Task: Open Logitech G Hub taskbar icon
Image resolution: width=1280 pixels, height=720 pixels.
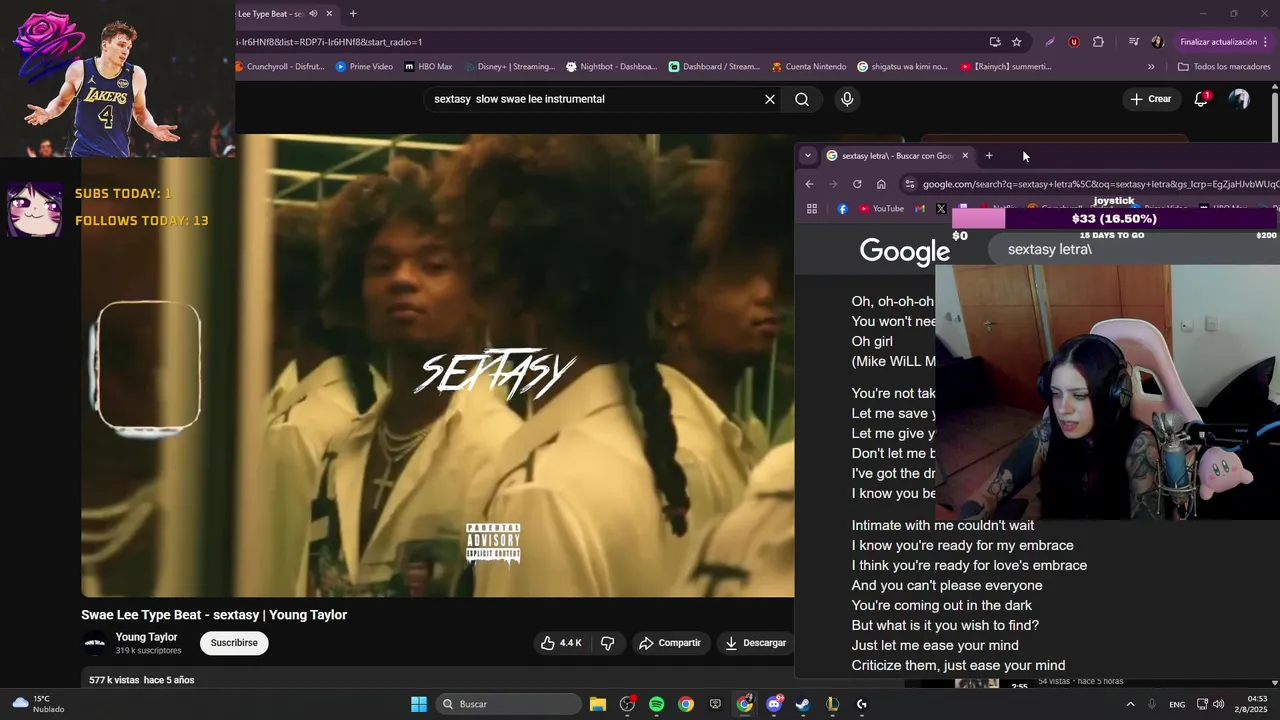Action: coord(861,704)
